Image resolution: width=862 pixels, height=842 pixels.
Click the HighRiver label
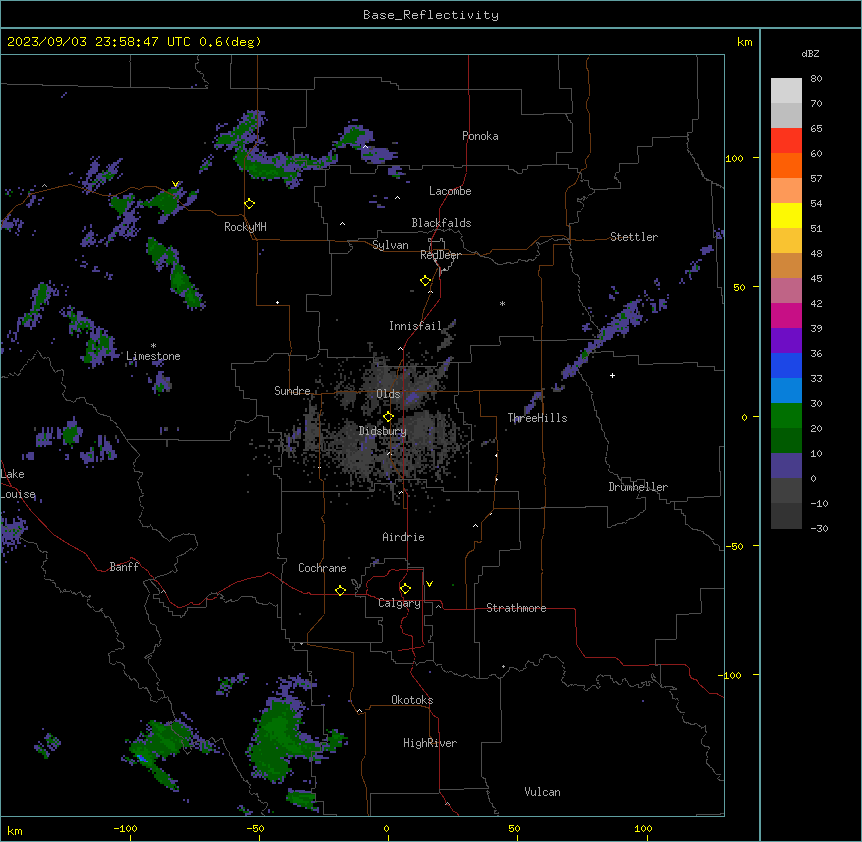tap(430, 743)
